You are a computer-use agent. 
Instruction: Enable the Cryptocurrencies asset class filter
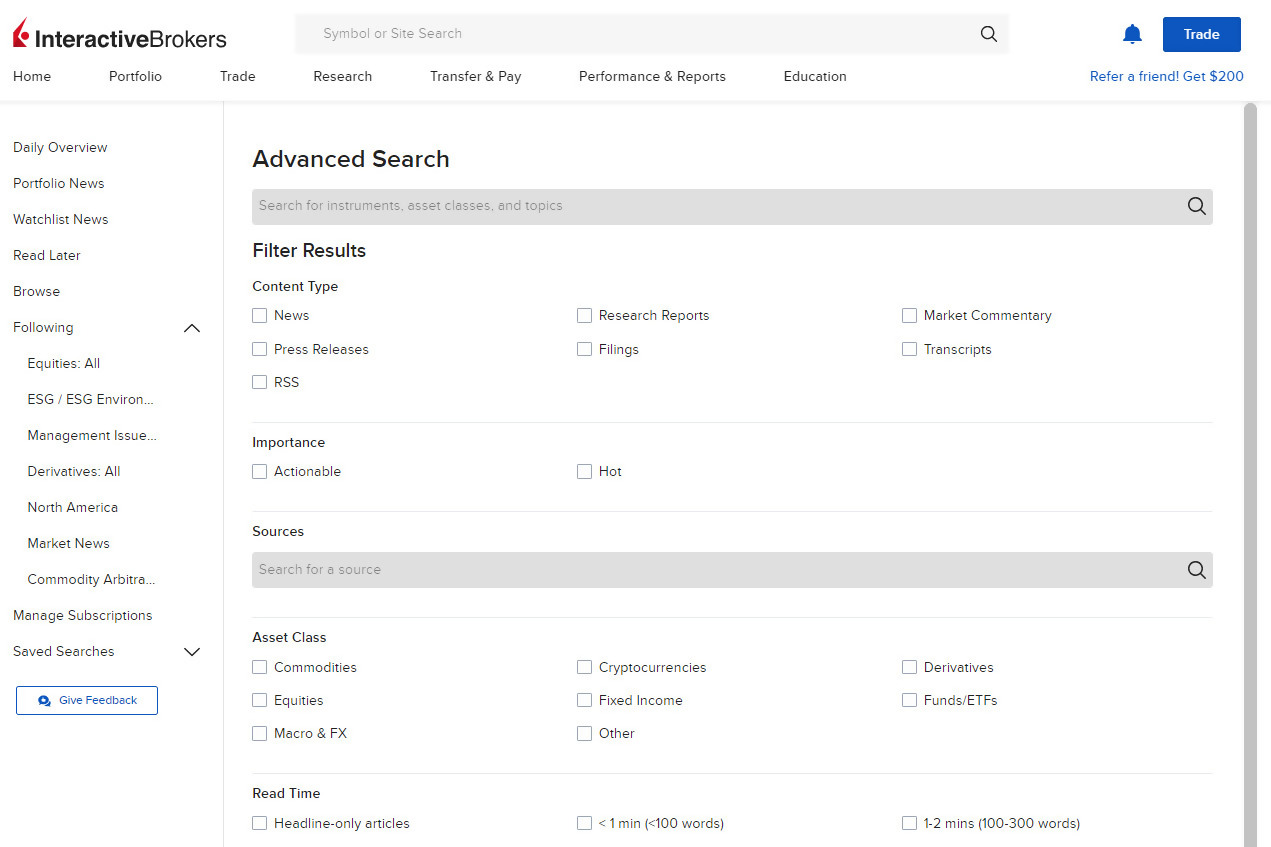point(584,667)
